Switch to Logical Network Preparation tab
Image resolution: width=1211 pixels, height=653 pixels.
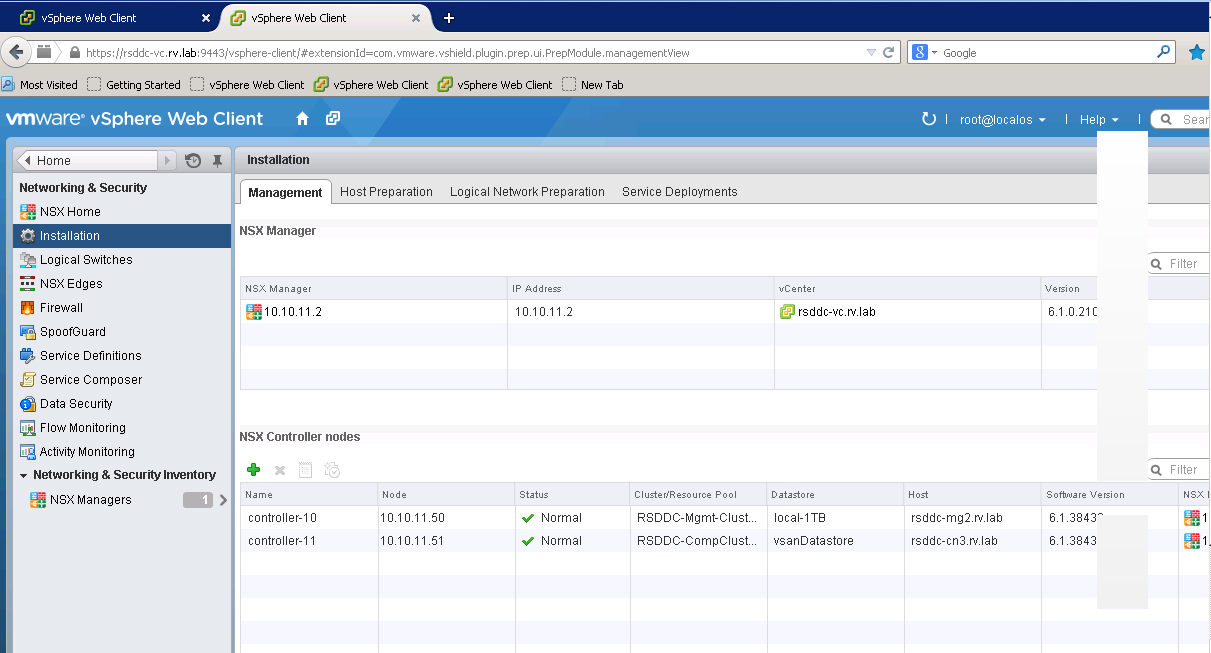pyautogui.click(x=527, y=192)
